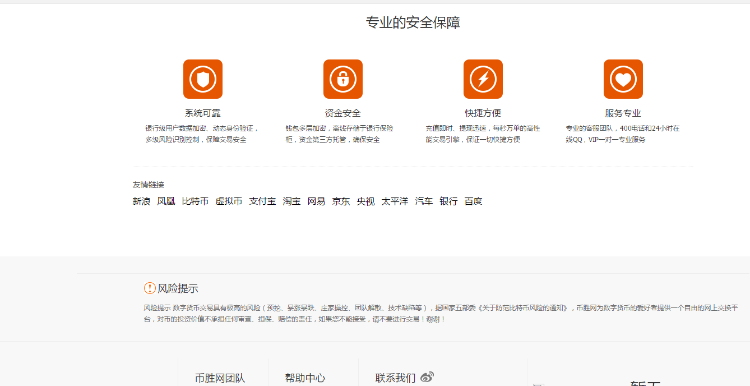This screenshot has width=750, height=386.
Task: Click the shield icon for 系统可靠
Action: [x=203, y=79]
